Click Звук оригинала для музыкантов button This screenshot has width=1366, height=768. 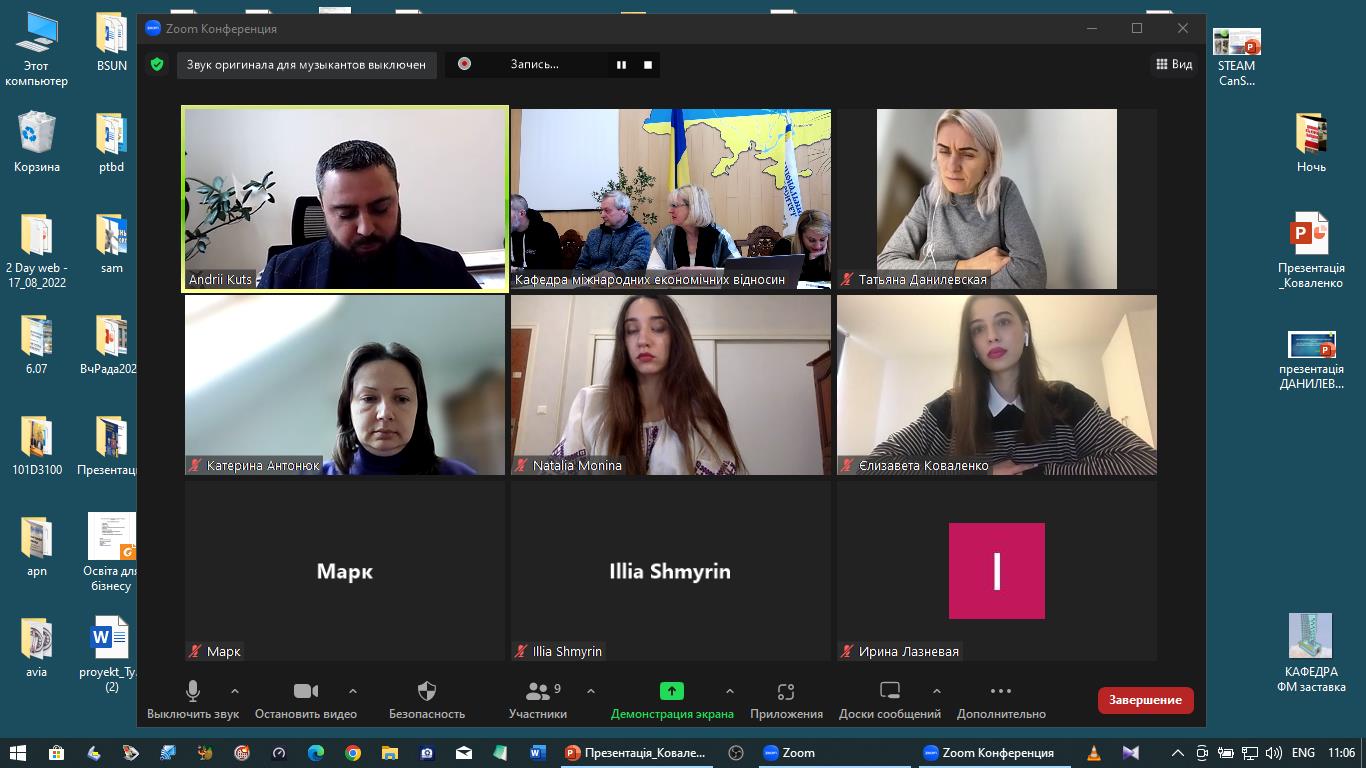tap(306, 64)
